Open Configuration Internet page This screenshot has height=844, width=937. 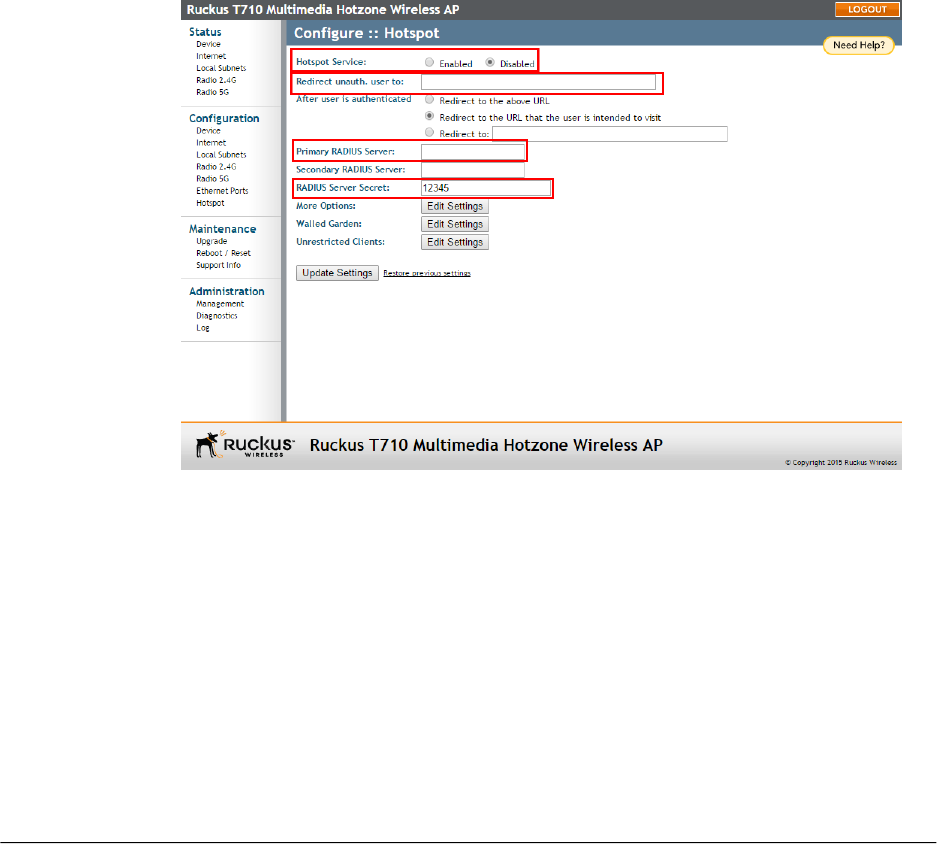pyautogui.click(x=211, y=143)
